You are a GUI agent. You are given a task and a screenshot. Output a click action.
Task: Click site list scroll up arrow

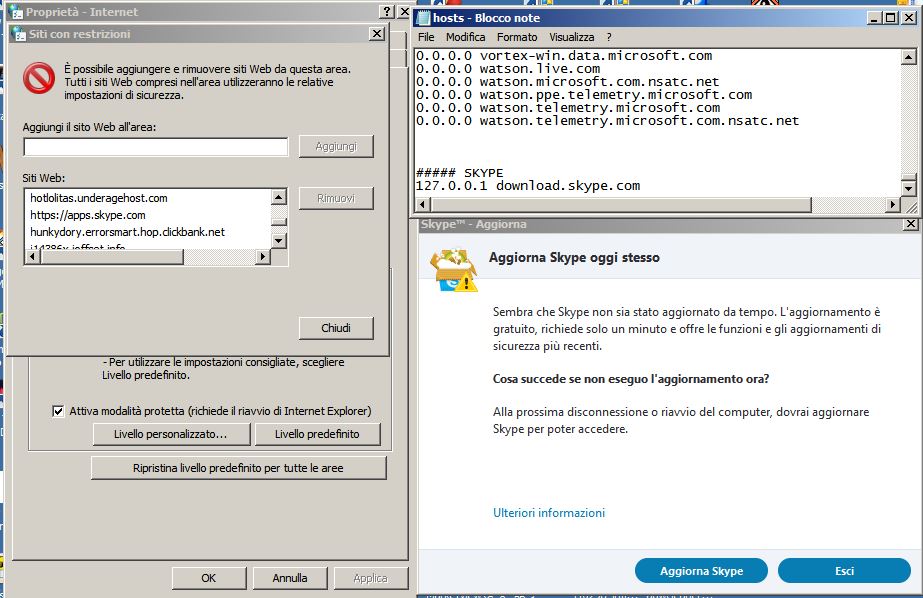(279, 197)
